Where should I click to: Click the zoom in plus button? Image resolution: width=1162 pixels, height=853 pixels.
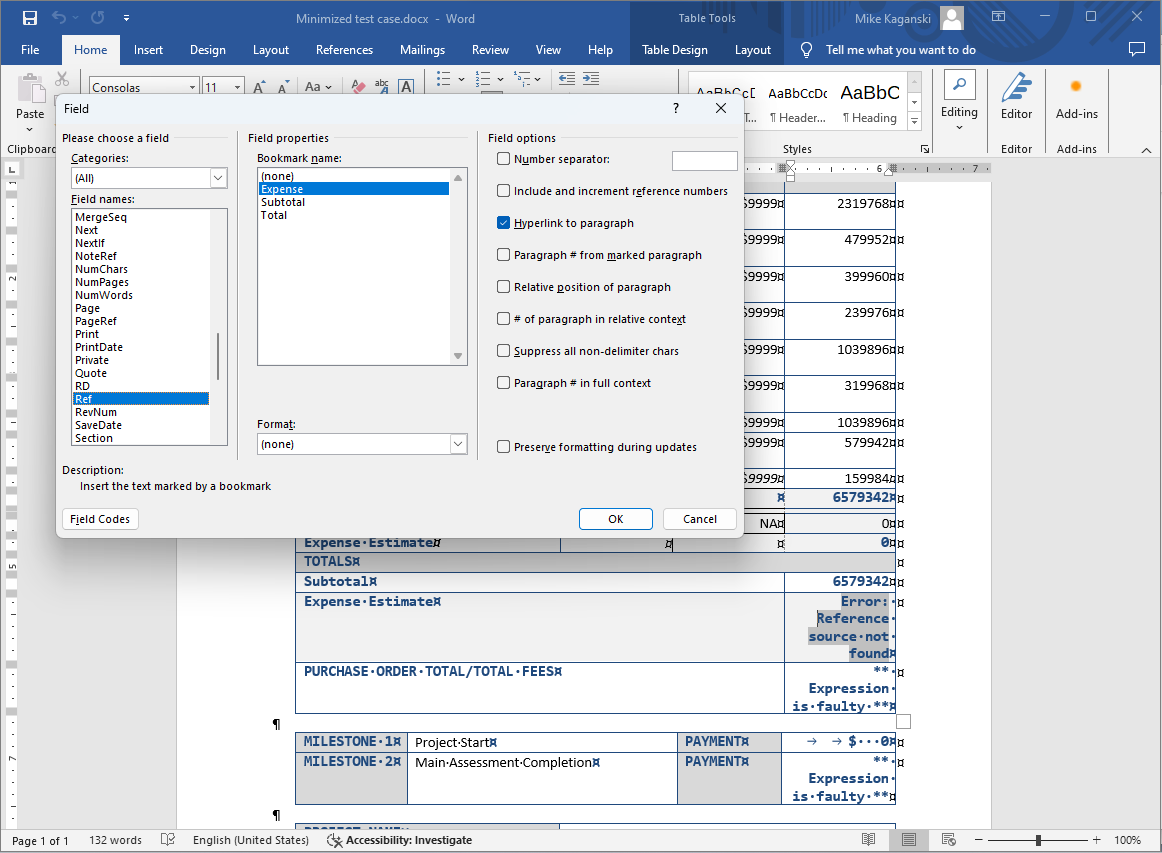coord(1096,840)
